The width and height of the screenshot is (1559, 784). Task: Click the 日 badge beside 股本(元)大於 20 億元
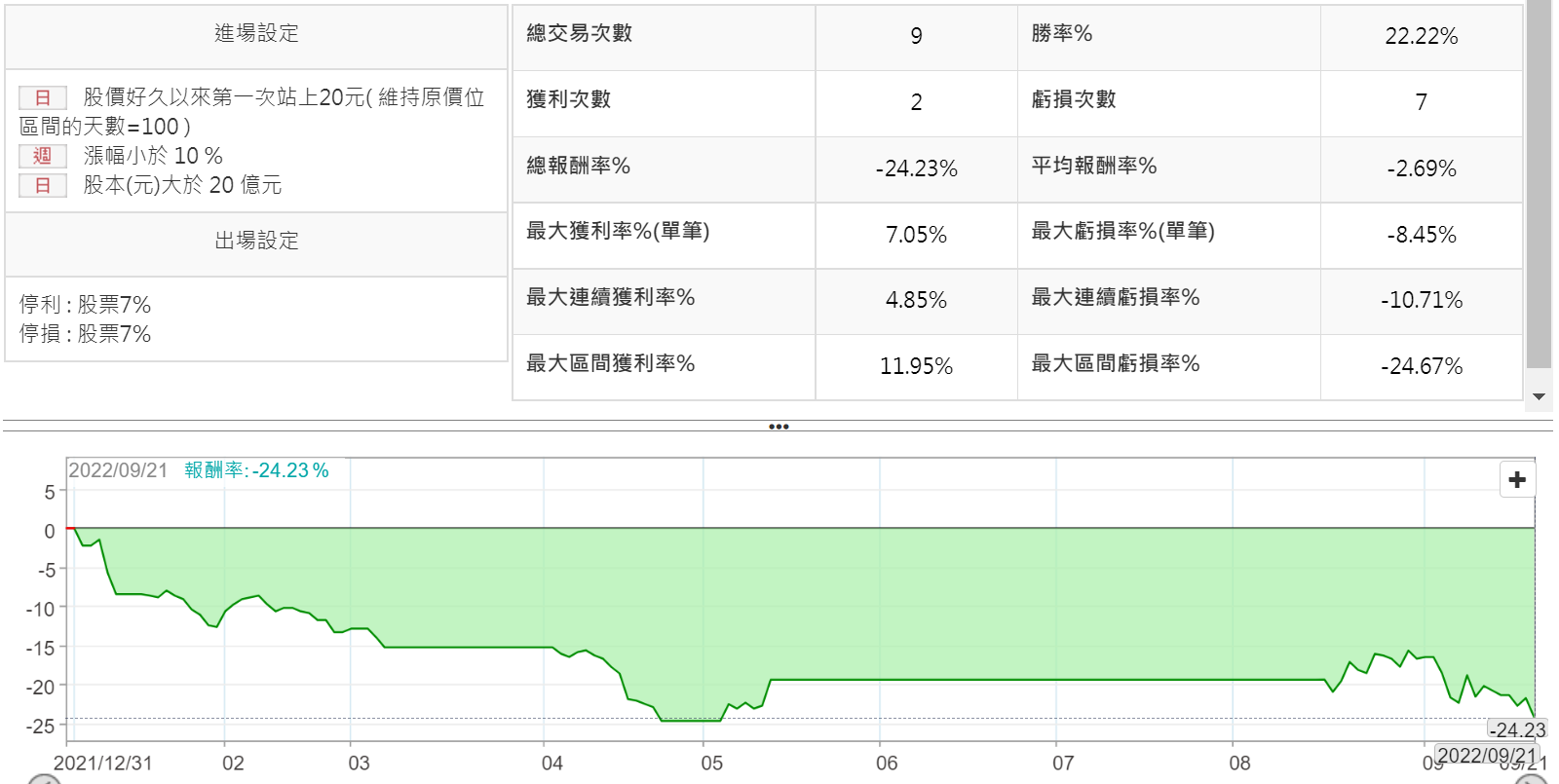point(43,185)
